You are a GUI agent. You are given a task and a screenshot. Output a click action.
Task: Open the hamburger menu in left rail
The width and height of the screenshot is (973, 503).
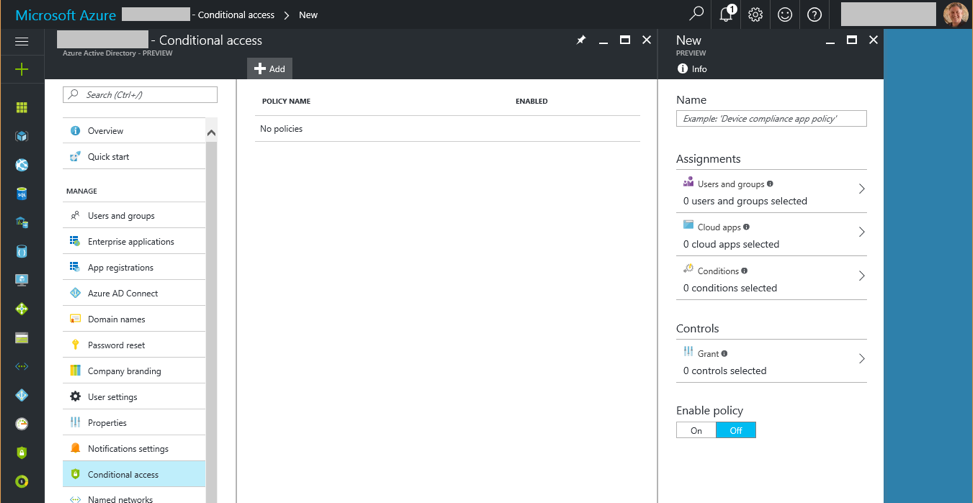pos(22,42)
